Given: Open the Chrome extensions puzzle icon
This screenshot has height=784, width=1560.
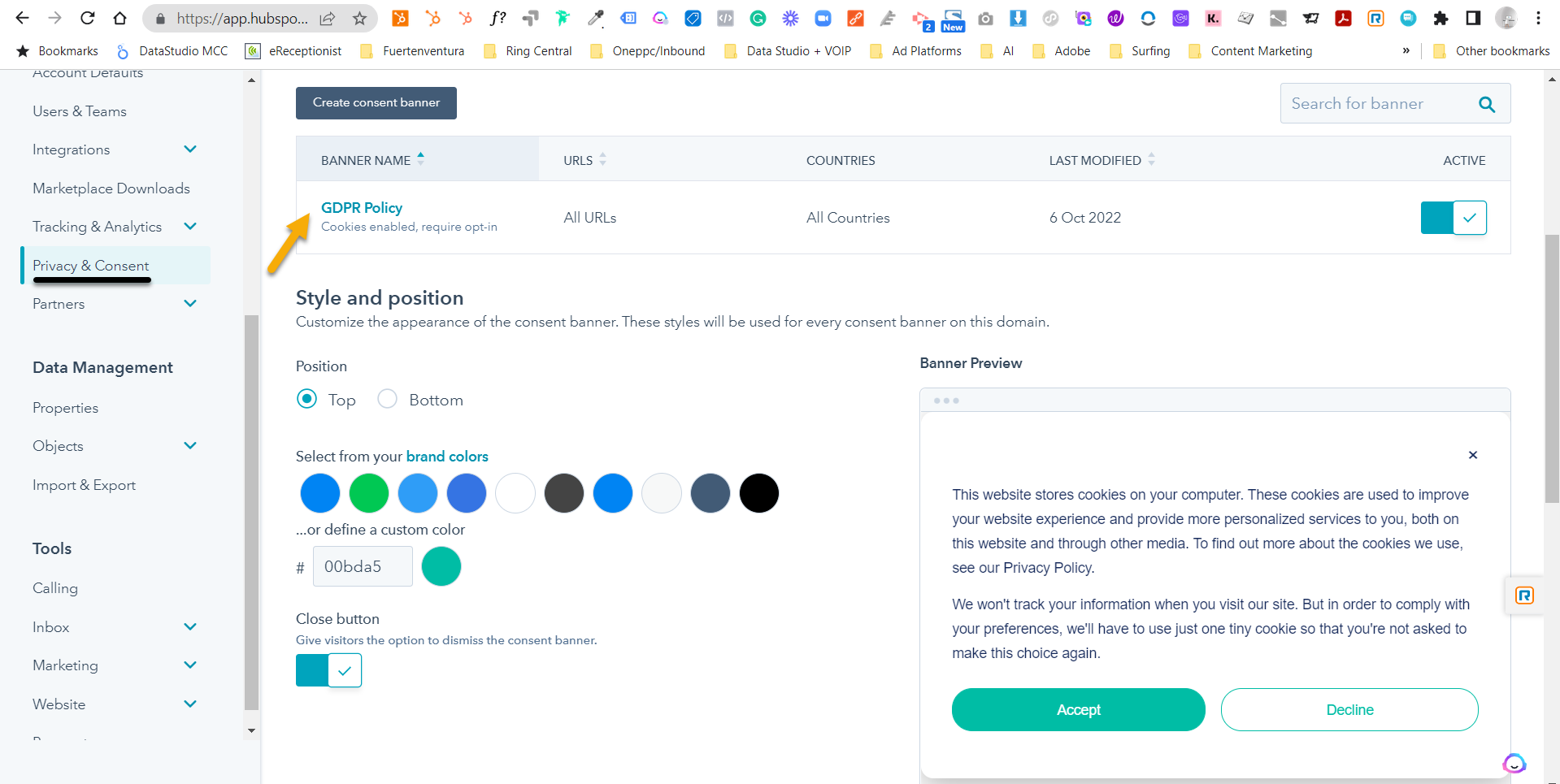Looking at the screenshot, I should (x=1441, y=18).
